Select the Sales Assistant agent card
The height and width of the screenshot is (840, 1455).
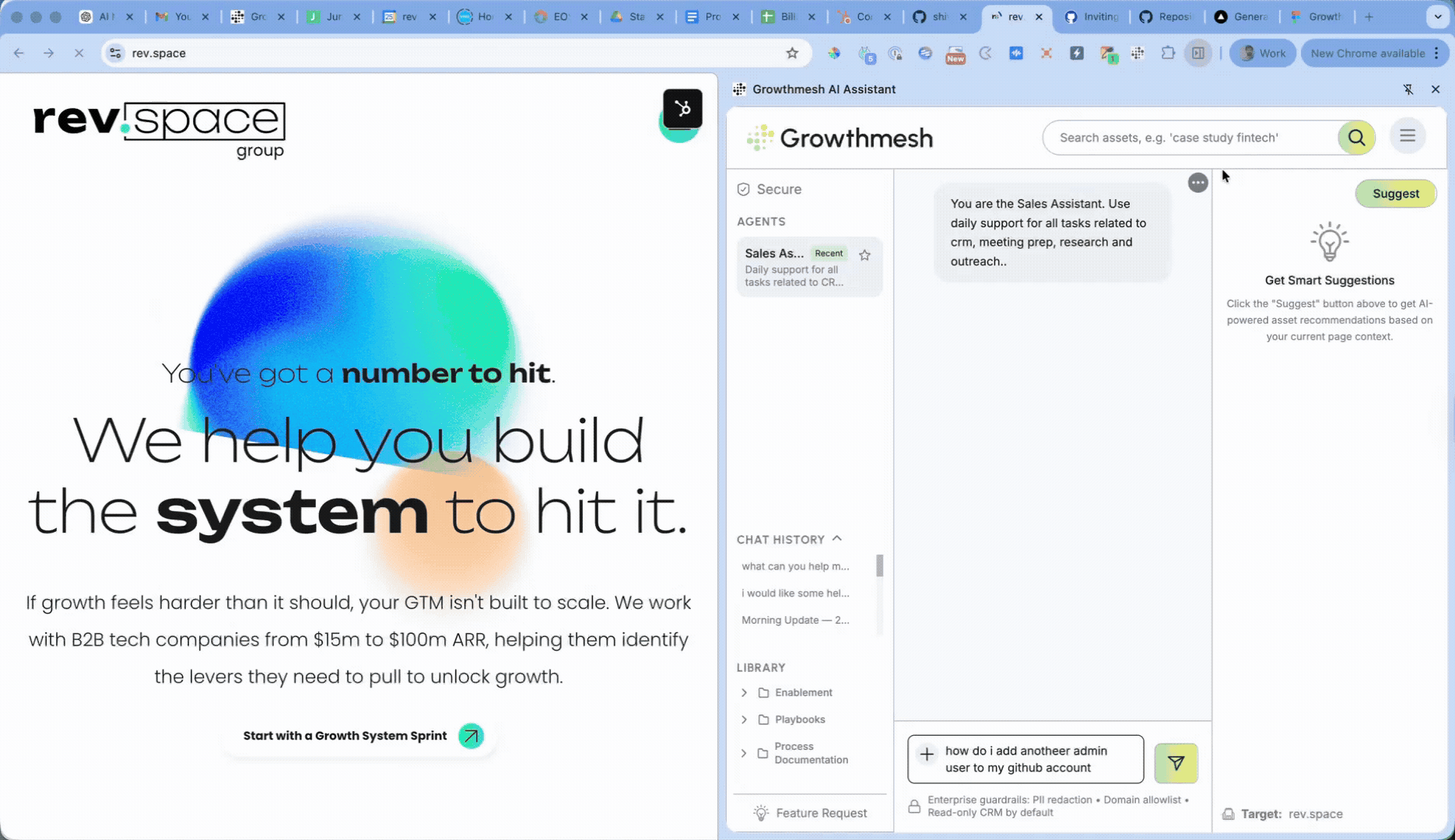point(809,267)
